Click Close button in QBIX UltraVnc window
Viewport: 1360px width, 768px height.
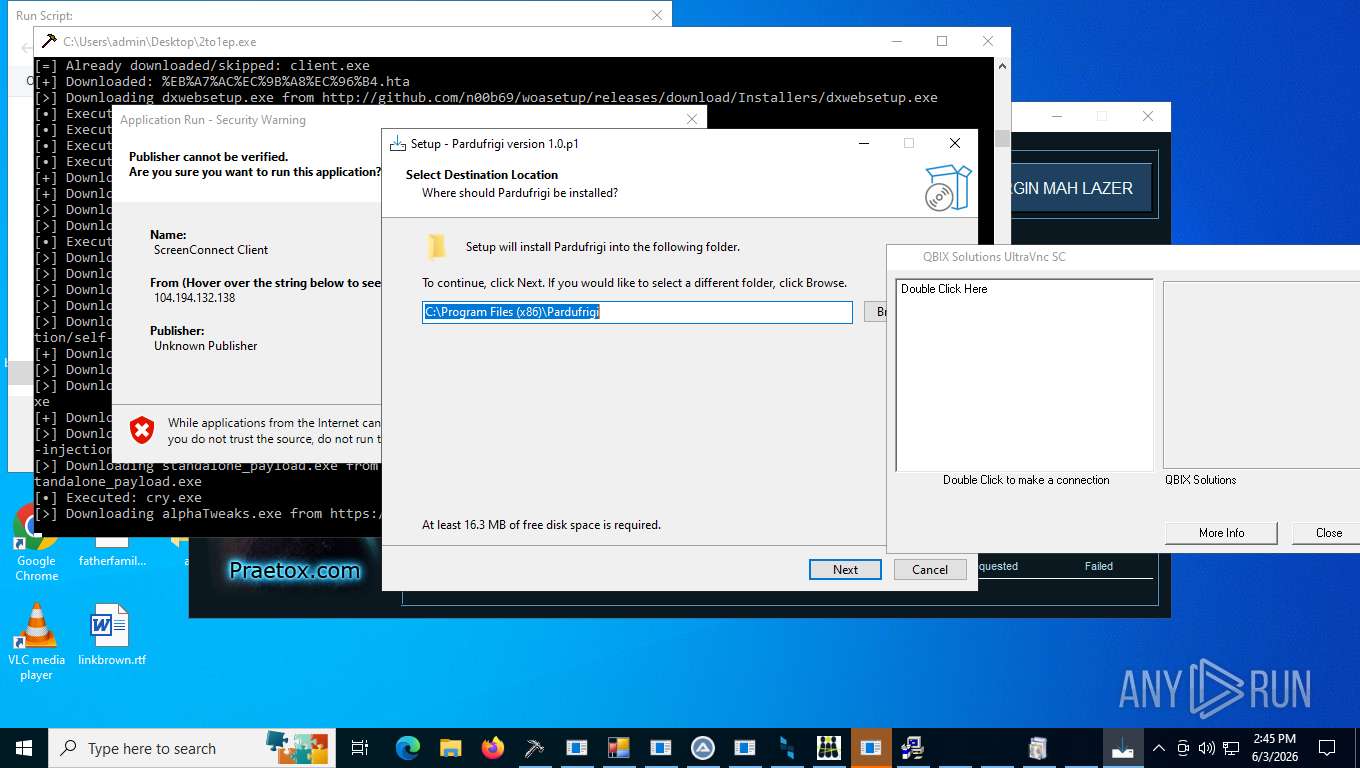pyautogui.click(x=1328, y=533)
